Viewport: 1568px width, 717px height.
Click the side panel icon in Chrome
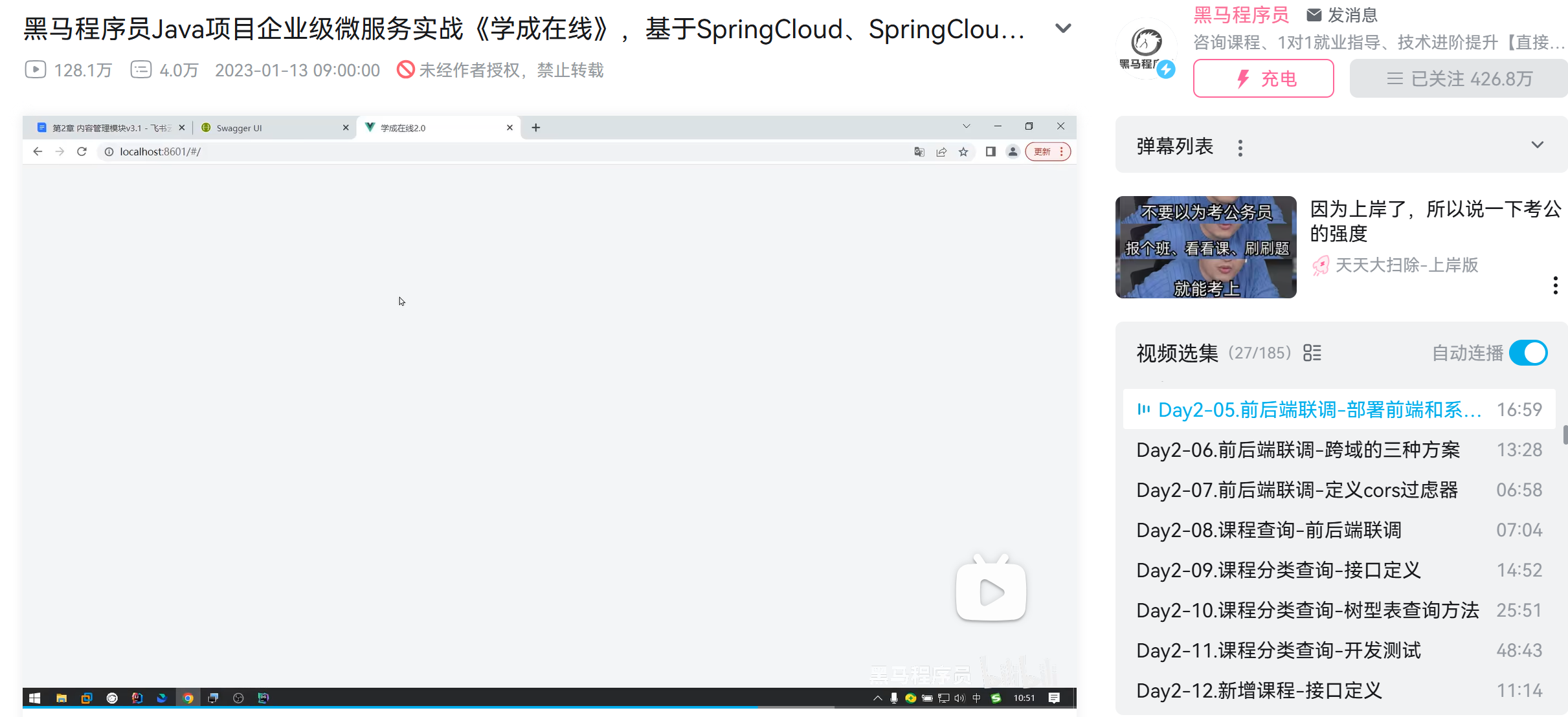[x=990, y=151]
